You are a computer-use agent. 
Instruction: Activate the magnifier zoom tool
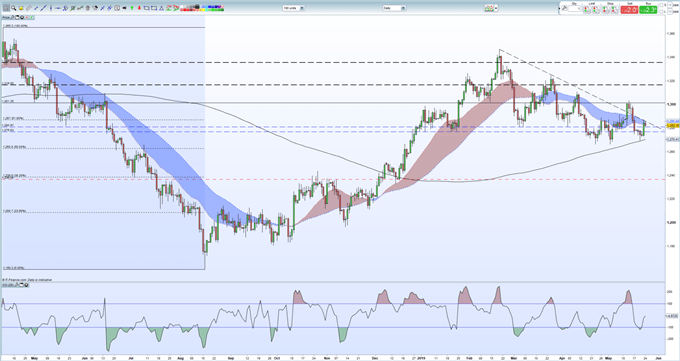click(x=13, y=8)
